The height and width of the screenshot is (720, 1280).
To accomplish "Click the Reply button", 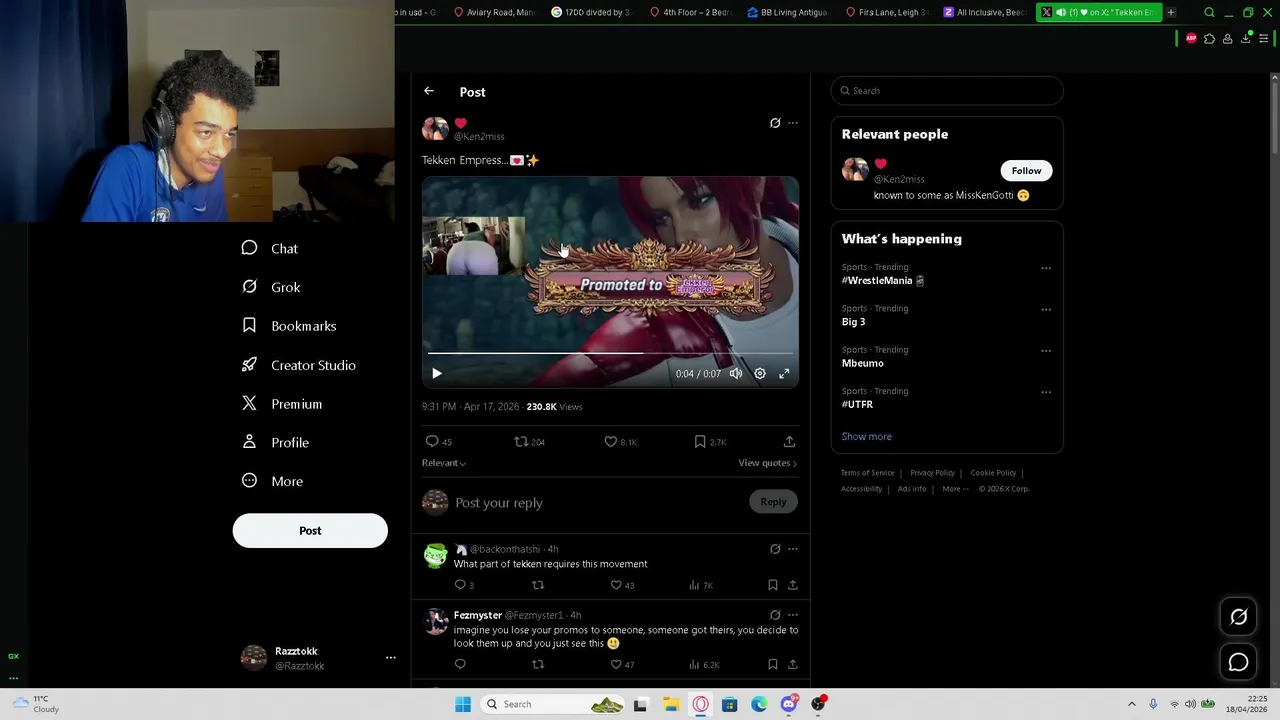I will click(773, 502).
